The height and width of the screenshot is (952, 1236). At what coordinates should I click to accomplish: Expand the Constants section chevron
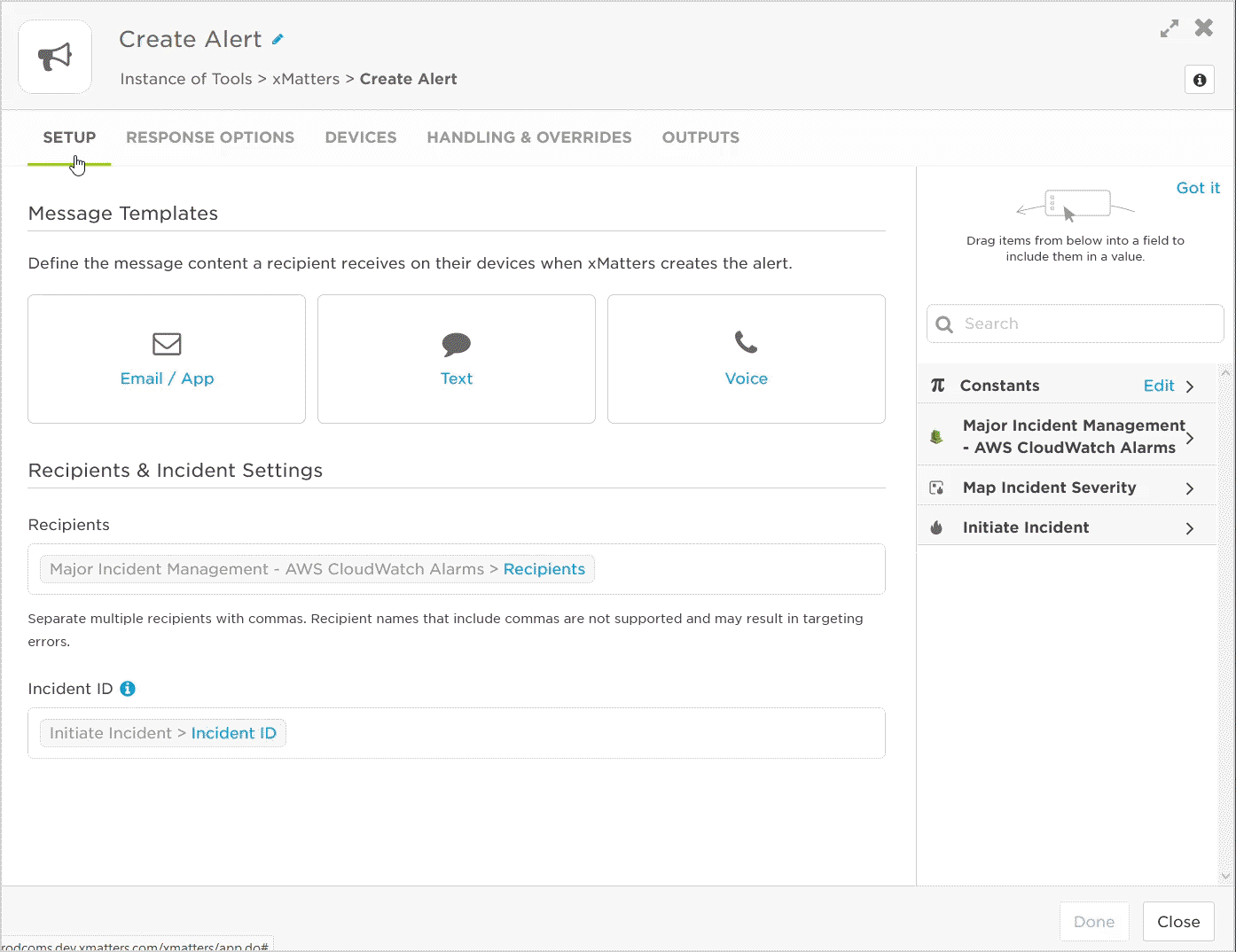(1190, 386)
